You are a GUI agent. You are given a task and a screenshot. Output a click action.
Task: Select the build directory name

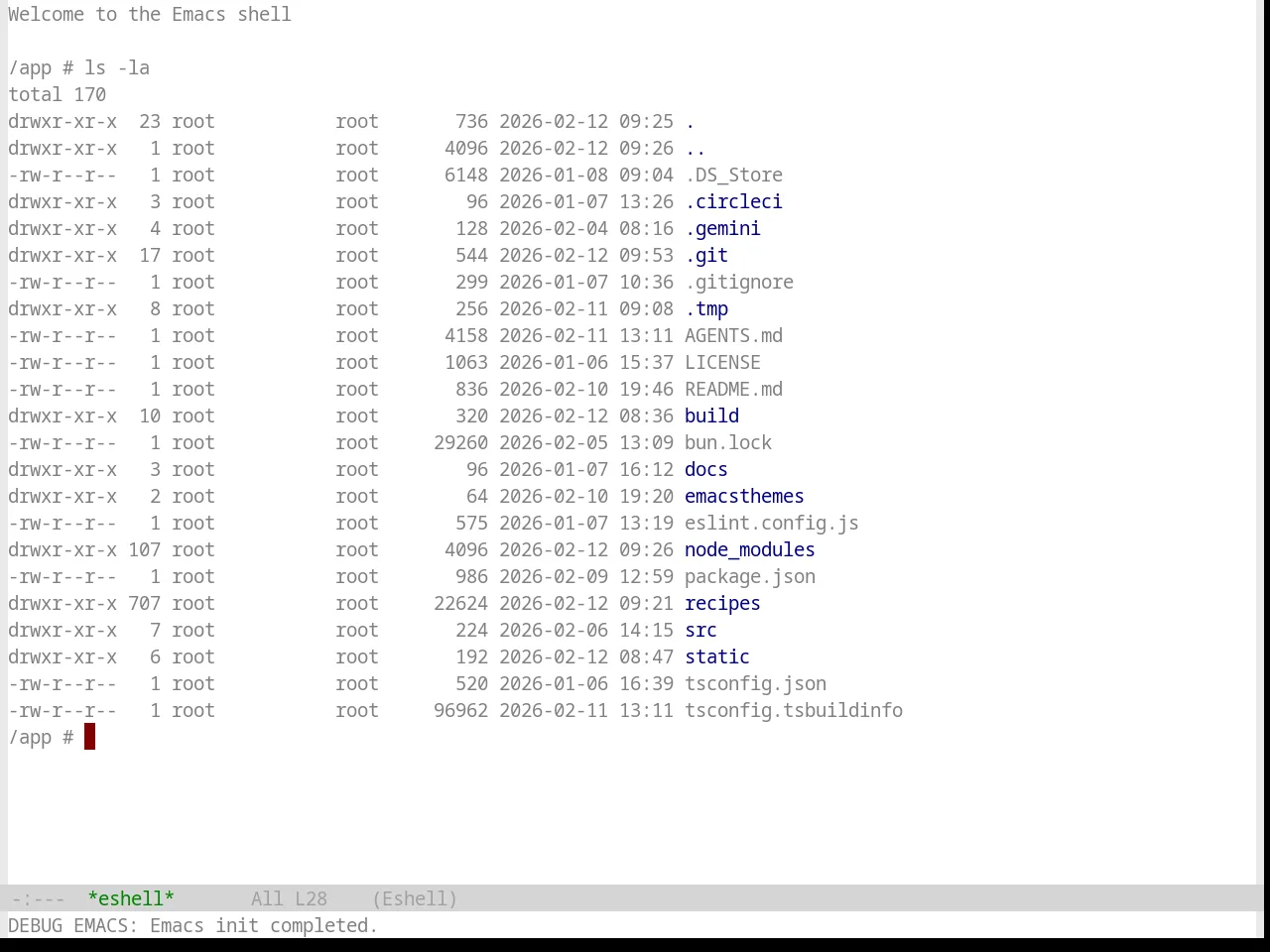coord(711,416)
